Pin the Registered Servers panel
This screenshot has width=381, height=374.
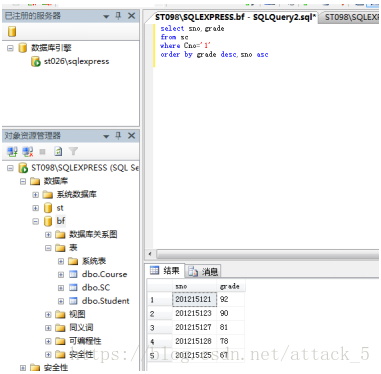[x=118, y=16]
